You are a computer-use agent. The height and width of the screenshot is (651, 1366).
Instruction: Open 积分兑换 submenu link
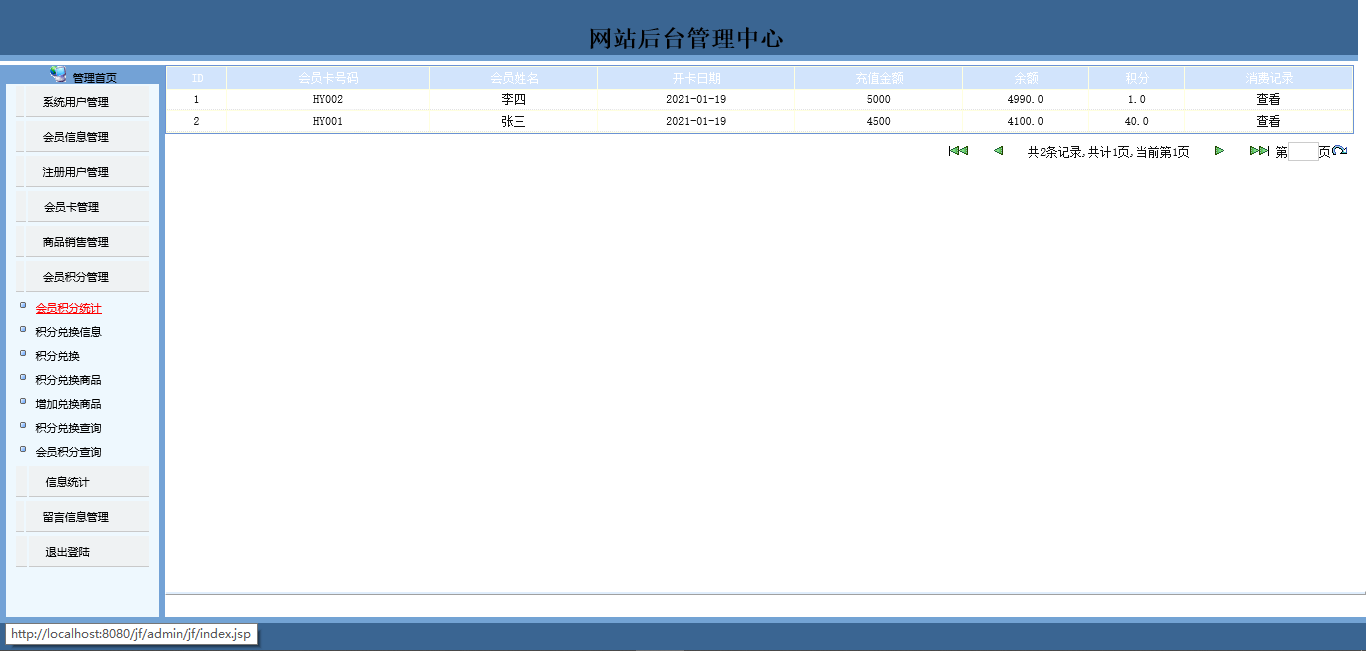pos(57,356)
